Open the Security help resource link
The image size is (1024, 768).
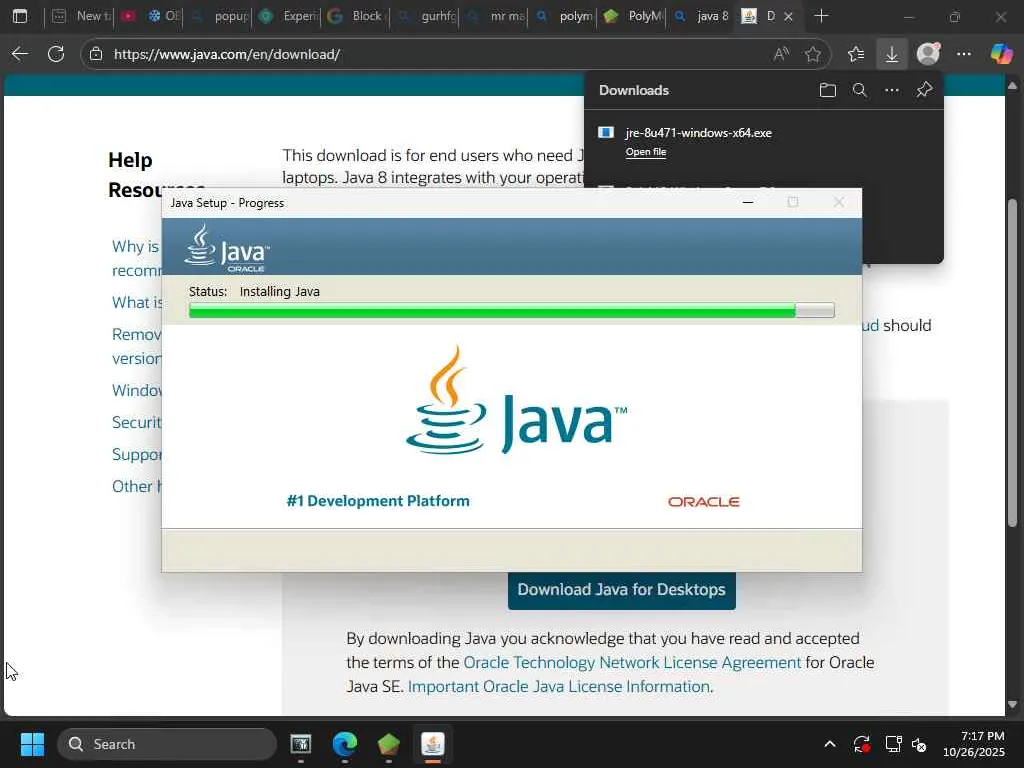(x=136, y=423)
